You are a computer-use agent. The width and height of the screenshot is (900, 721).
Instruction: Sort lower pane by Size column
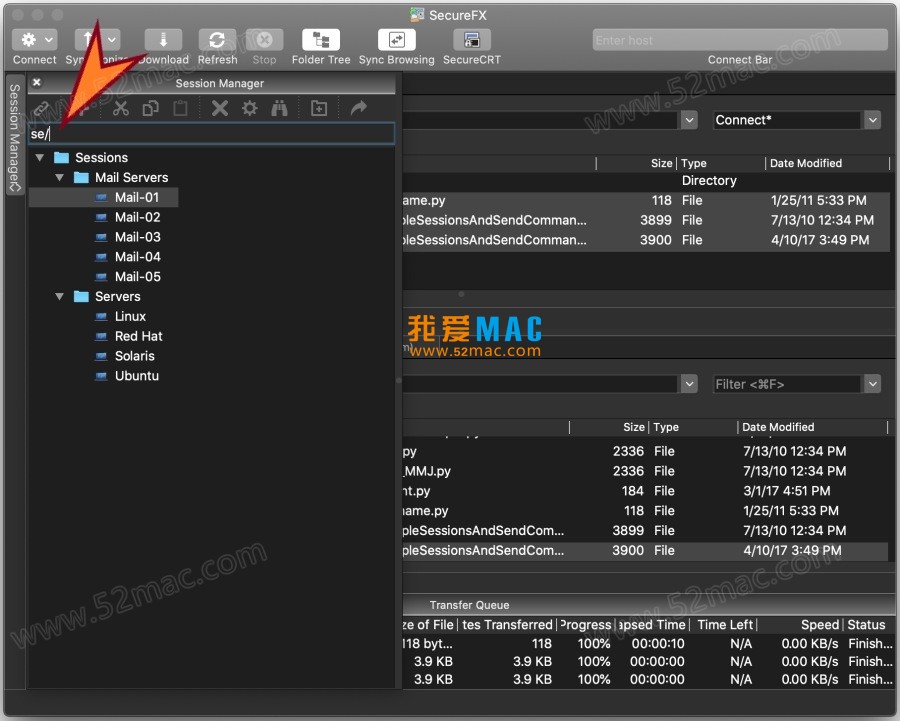(x=634, y=427)
